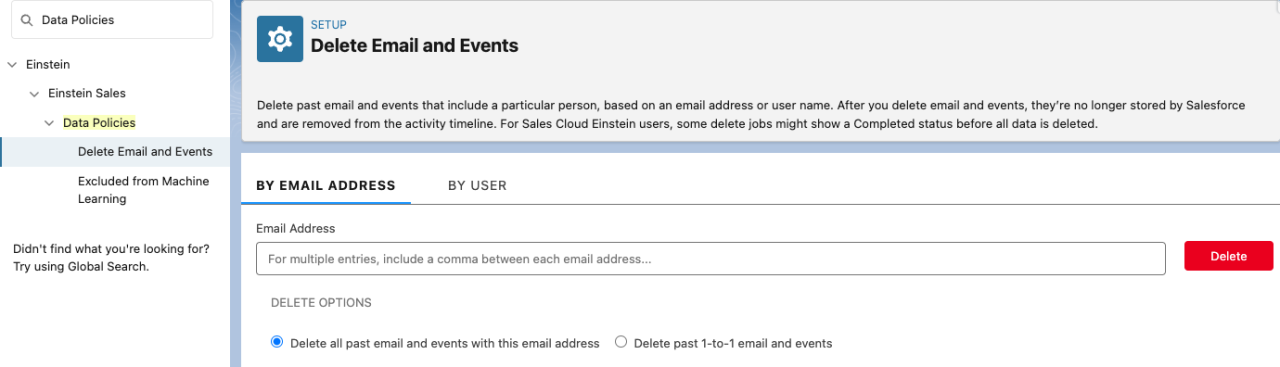This screenshot has width=1280, height=367.
Task: Select Einstein Sales in the setup tree
Action: [x=87, y=94]
